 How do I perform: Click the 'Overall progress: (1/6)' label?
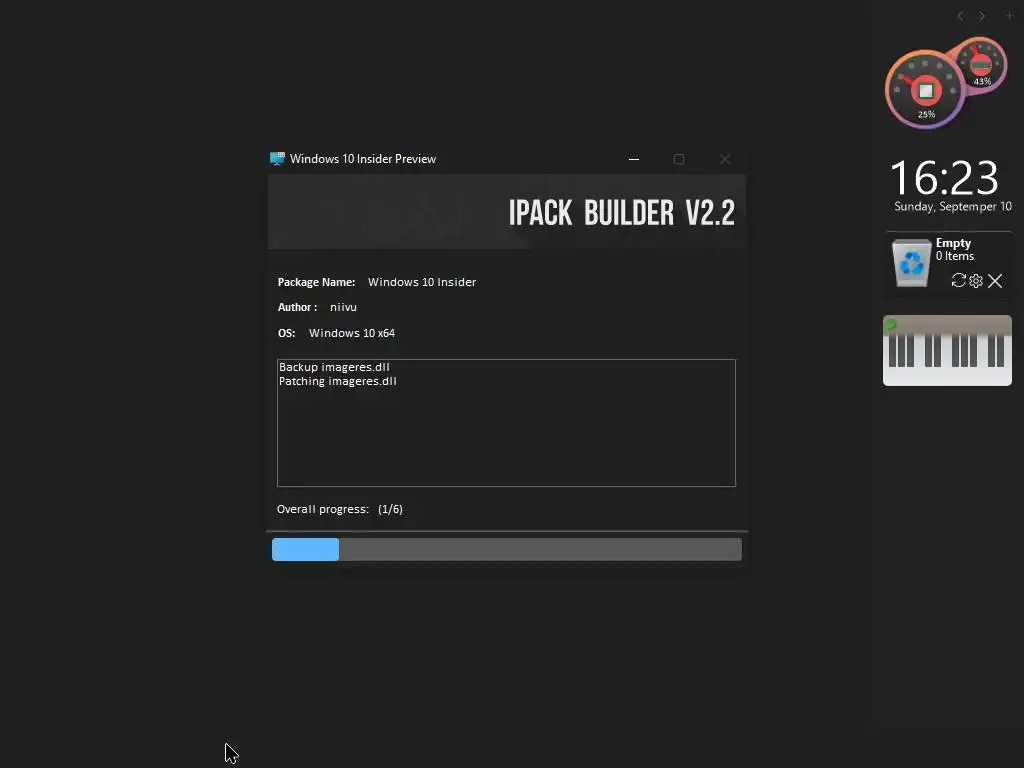340,509
